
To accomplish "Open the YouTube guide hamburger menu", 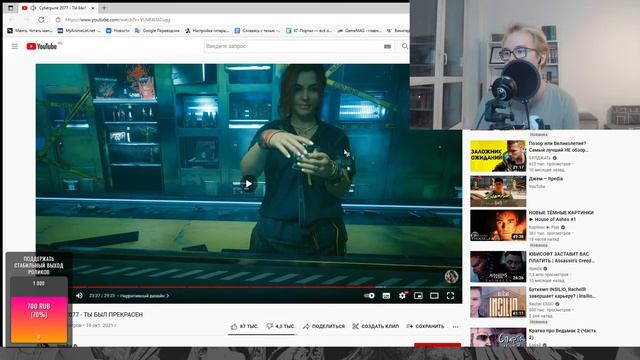I will [15, 46].
